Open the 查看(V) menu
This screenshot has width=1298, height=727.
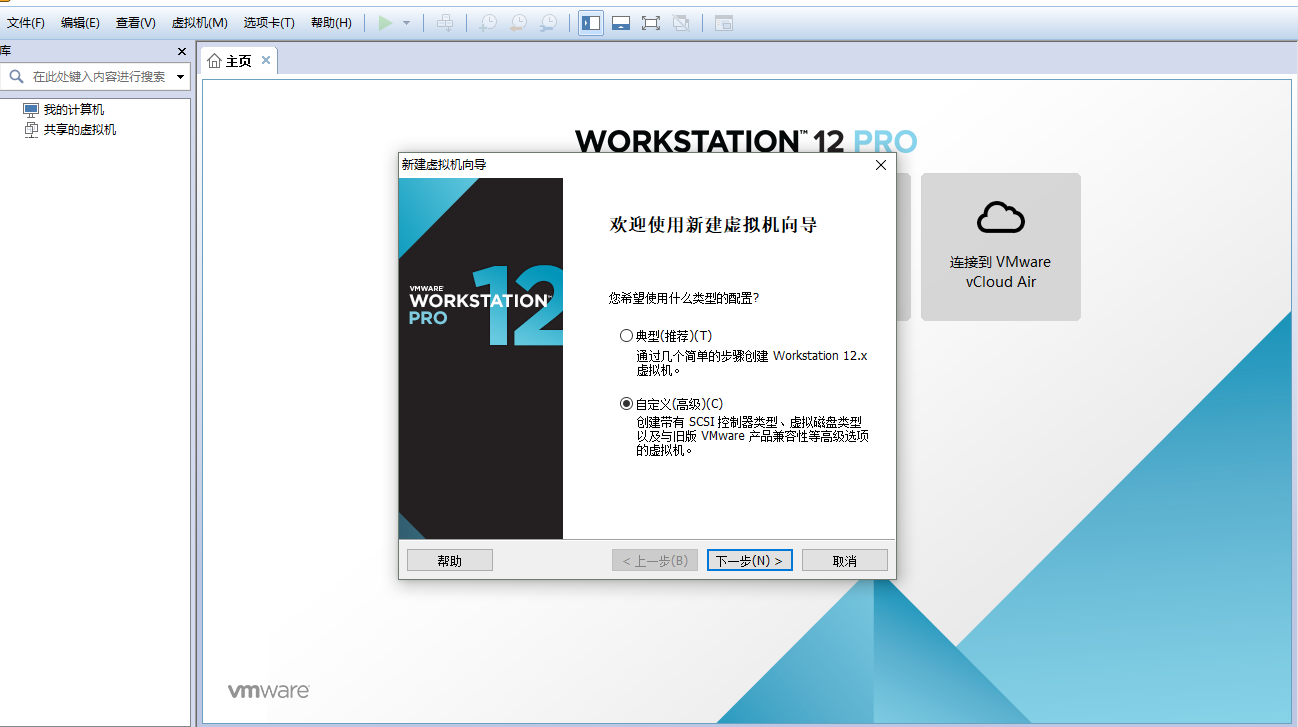coord(135,22)
